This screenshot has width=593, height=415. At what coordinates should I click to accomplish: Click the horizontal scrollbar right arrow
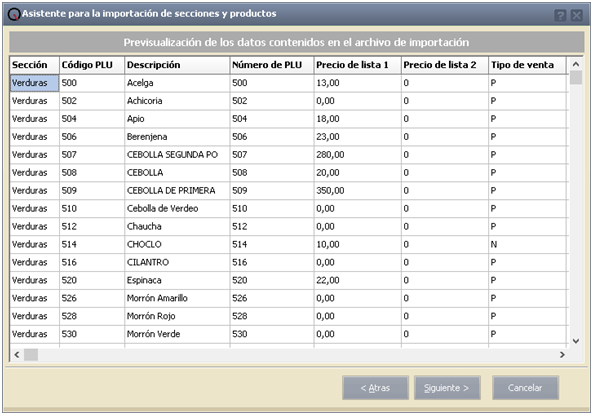(562, 354)
